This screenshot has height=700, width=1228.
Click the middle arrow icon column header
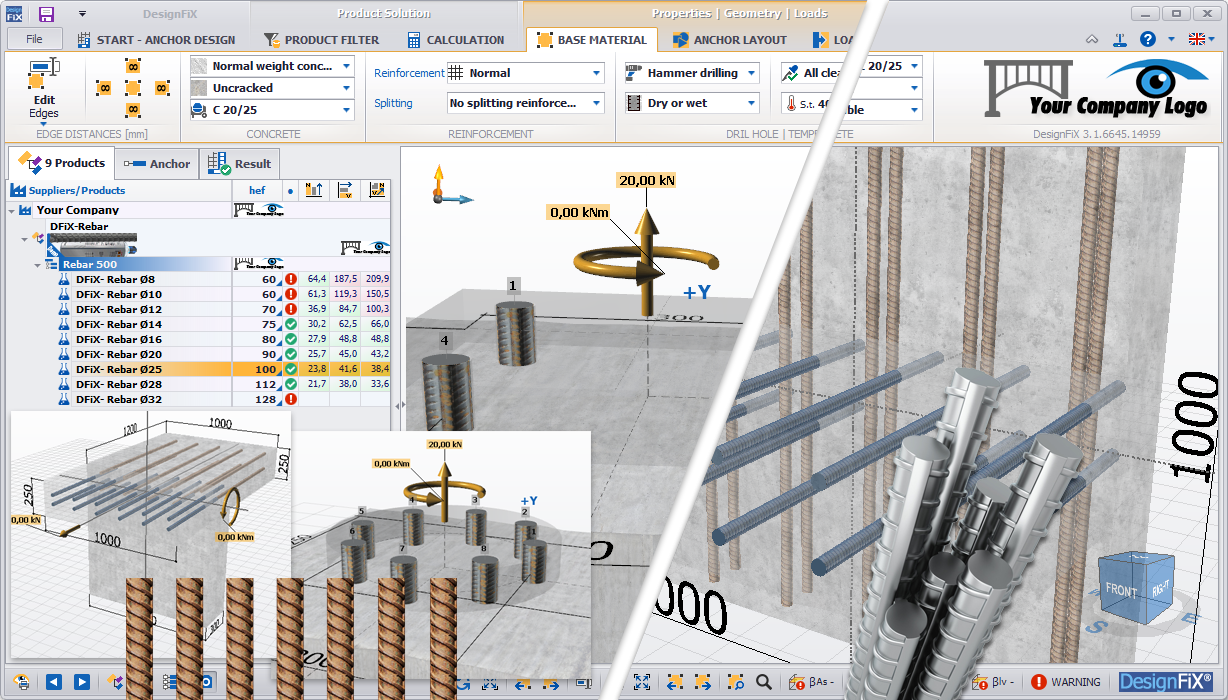[x=345, y=190]
